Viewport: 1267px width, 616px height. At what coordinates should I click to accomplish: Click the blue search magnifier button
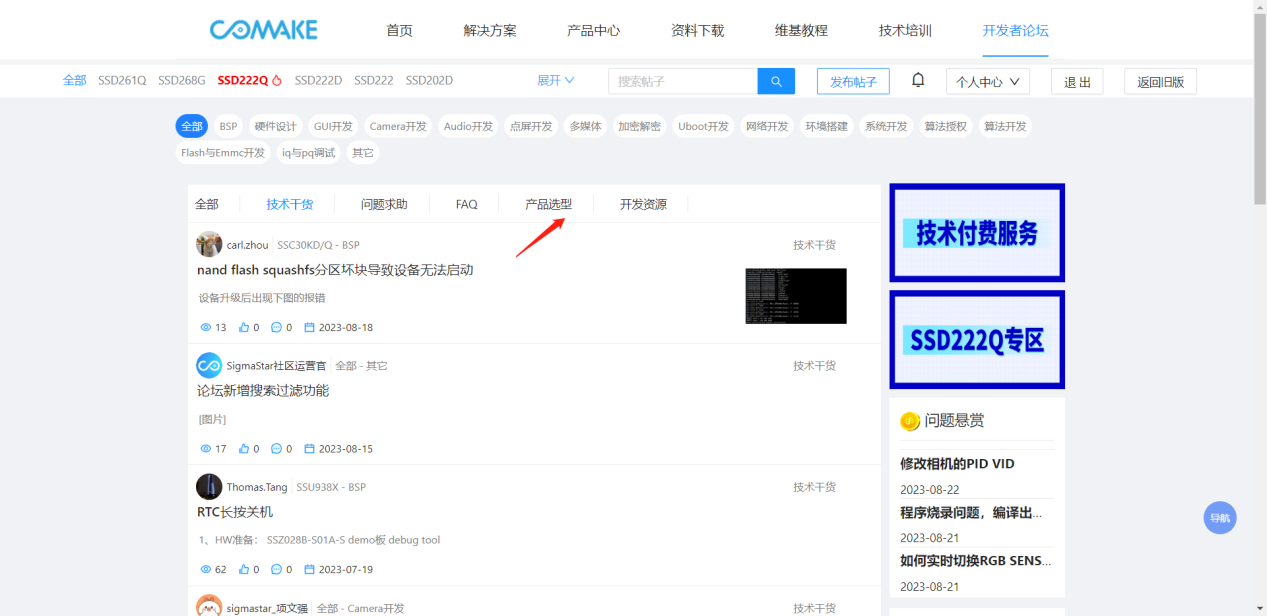pyautogui.click(x=776, y=81)
